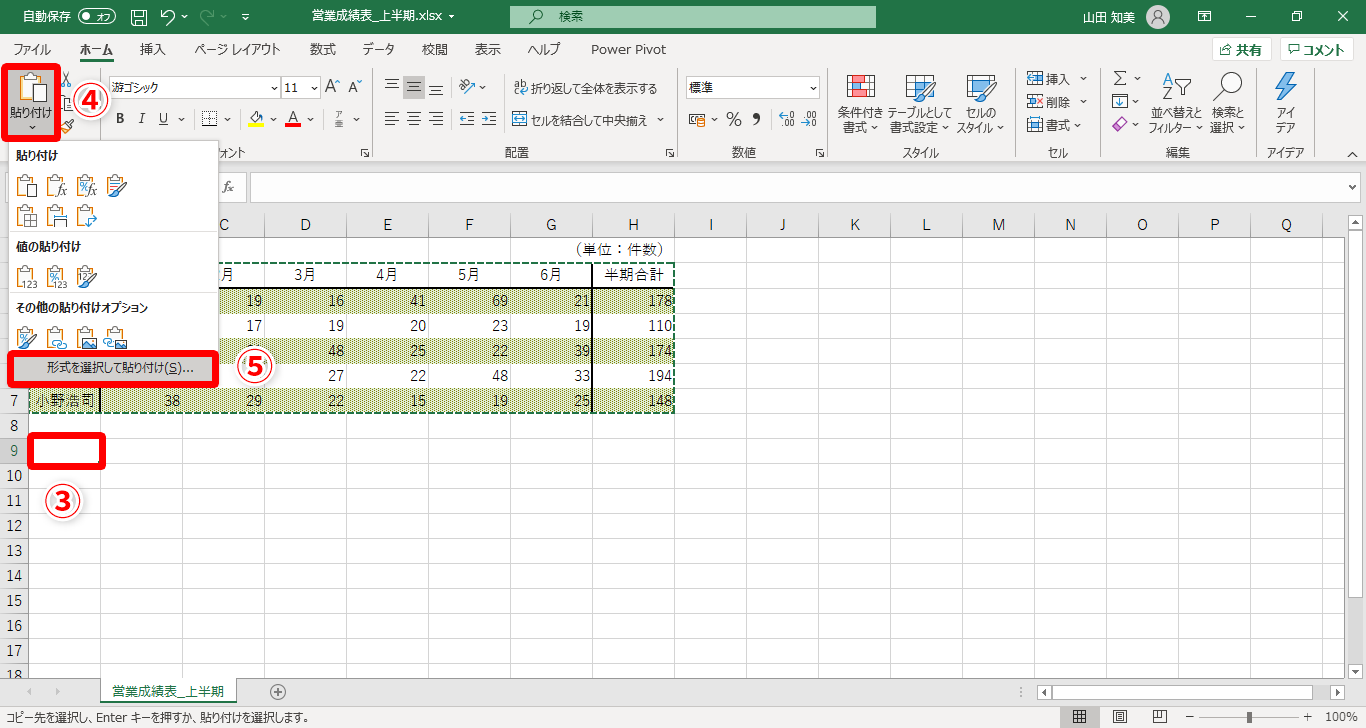Choose the Paste Formulas option icon
This screenshot has width=1366, height=728.
(x=57, y=185)
